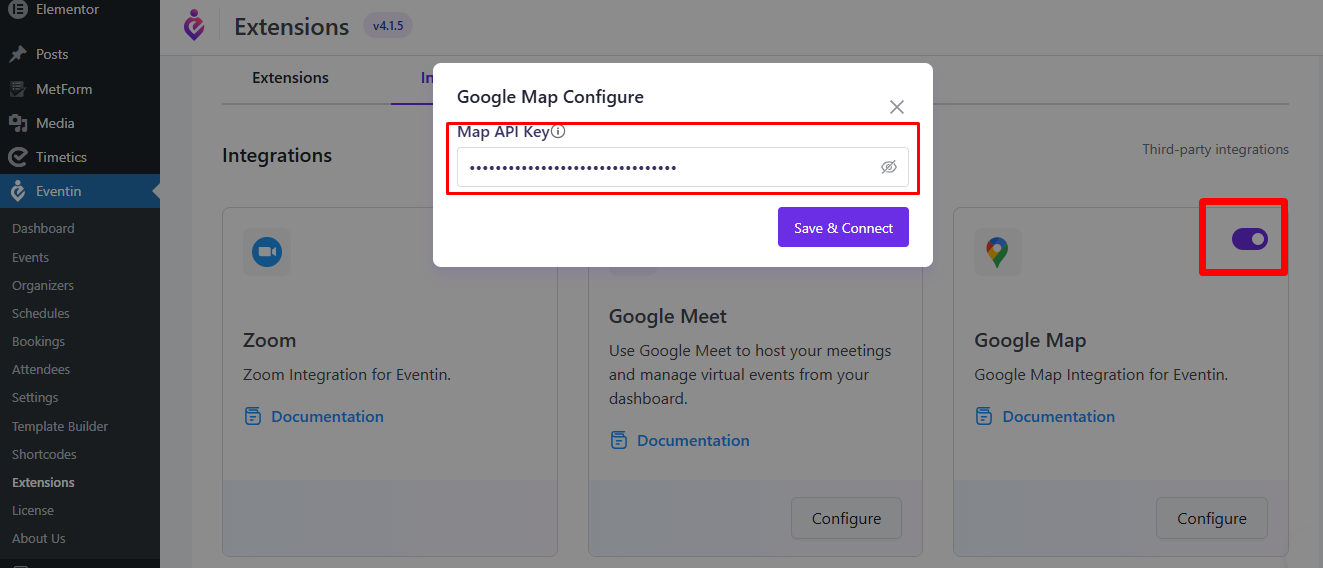Click the Zoom camera icon

coord(267,252)
